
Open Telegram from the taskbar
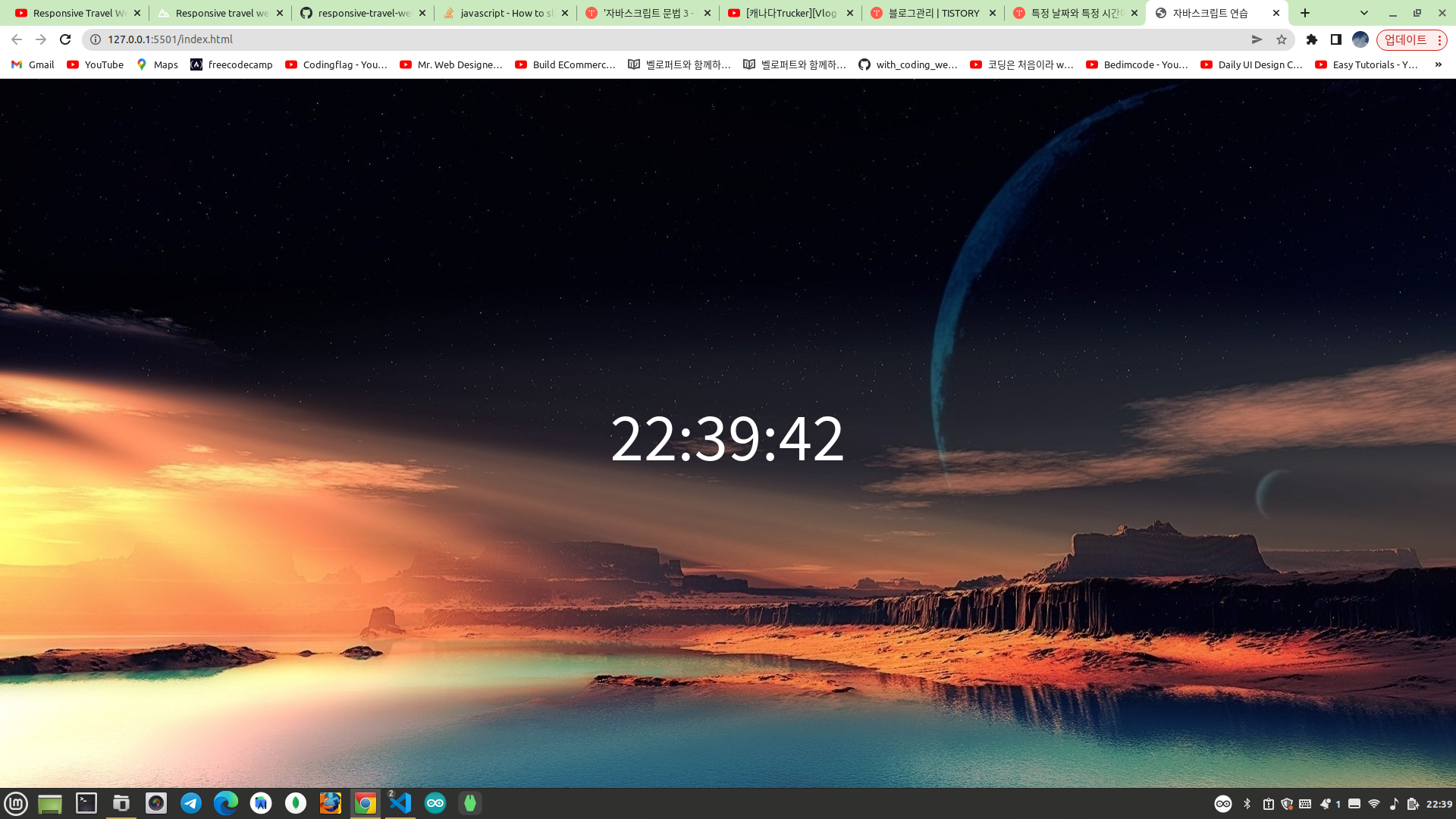(x=191, y=803)
